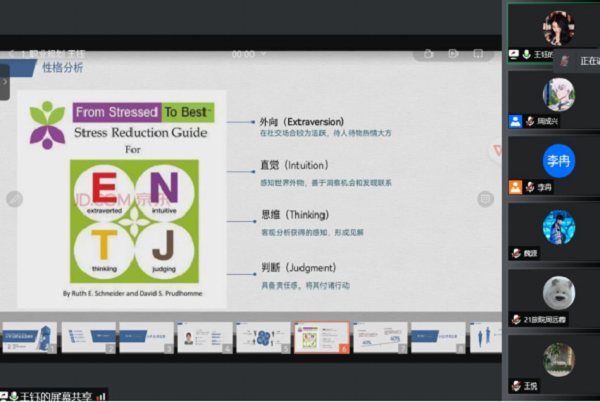600x402 pixels.
Task: Select slide thumbnail number 4 with portrait
Action: coord(205,337)
